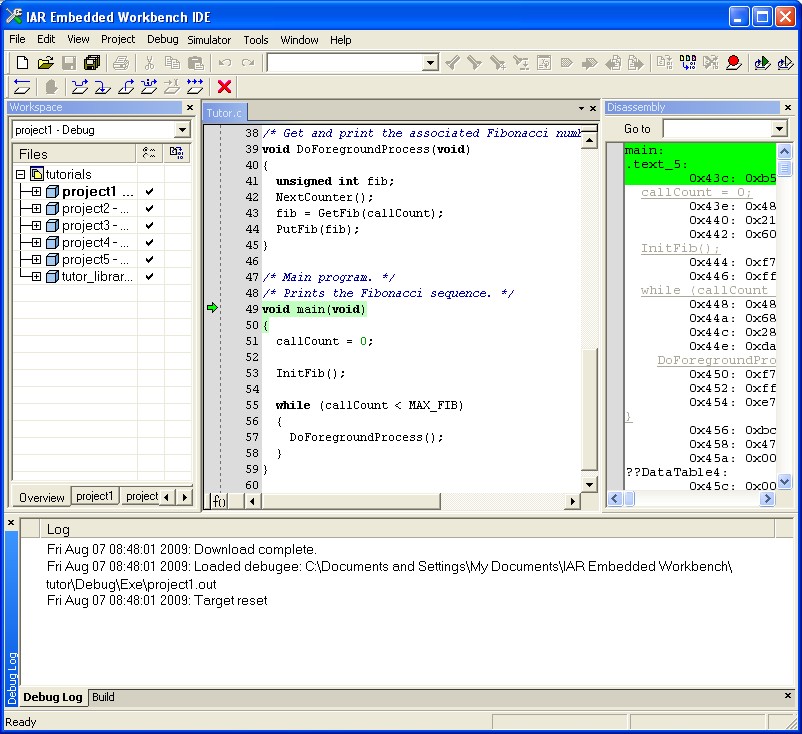This screenshot has width=802, height=734.
Task: Click the New document icon
Action: [22, 63]
